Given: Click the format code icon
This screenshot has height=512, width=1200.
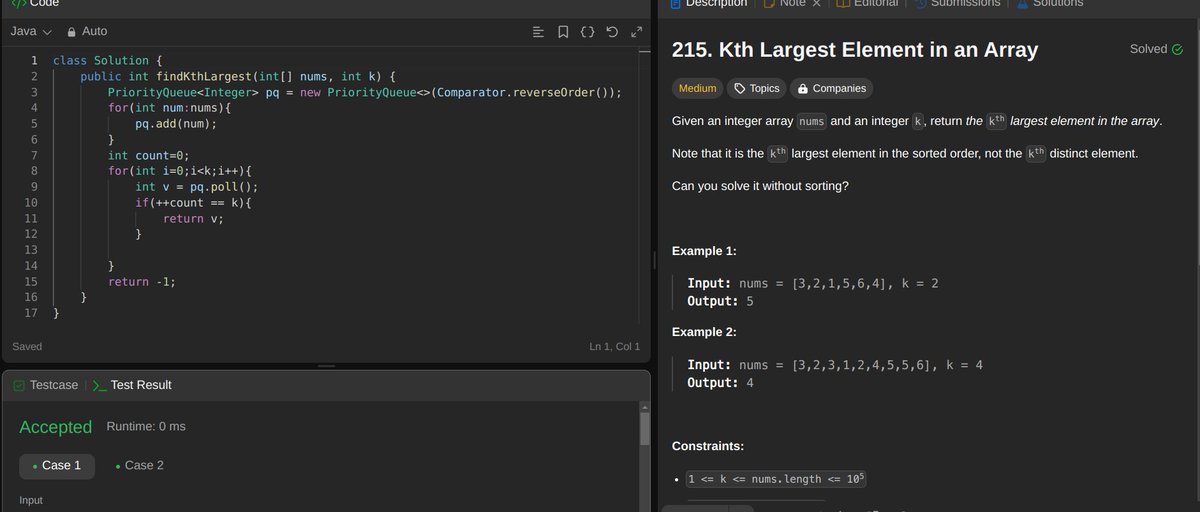Looking at the screenshot, I should tap(538, 32).
